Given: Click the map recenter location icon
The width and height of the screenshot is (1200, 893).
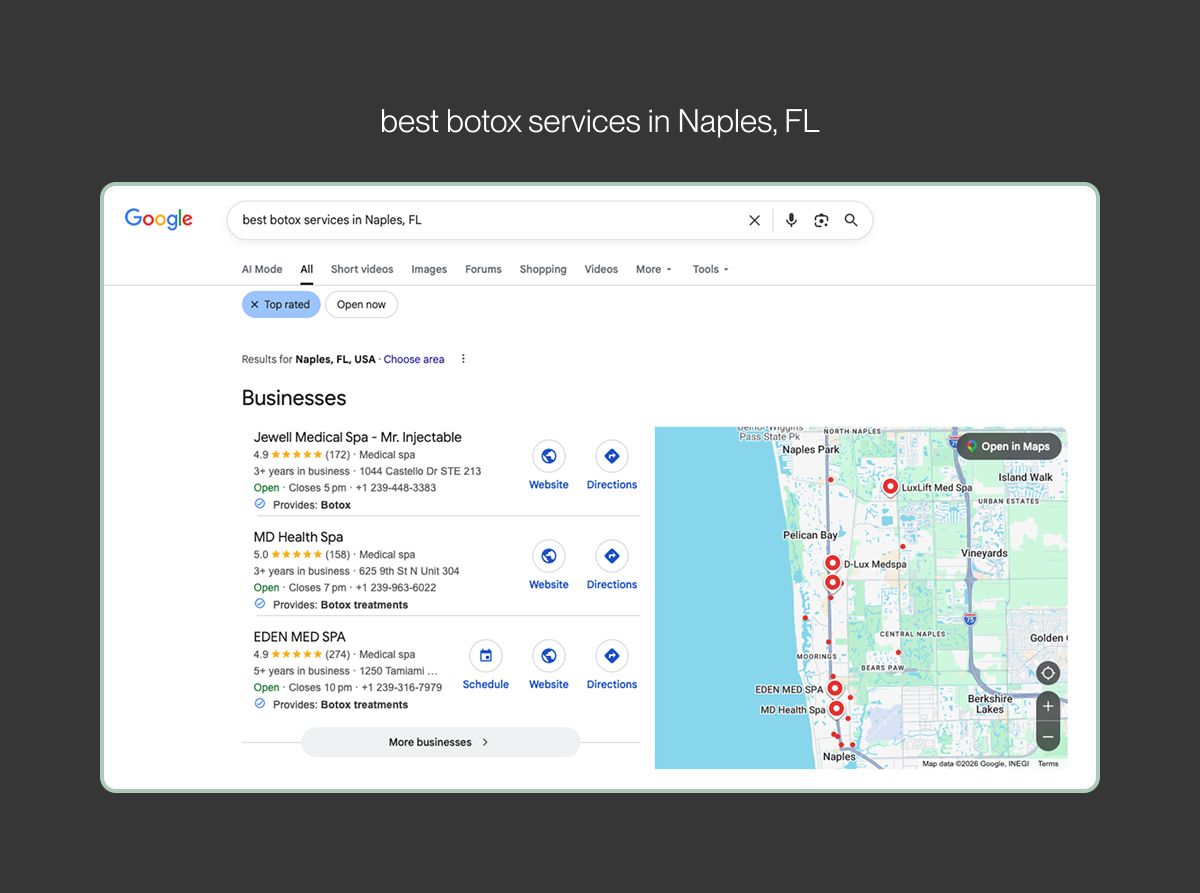Looking at the screenshot, I should (1048, 673).
